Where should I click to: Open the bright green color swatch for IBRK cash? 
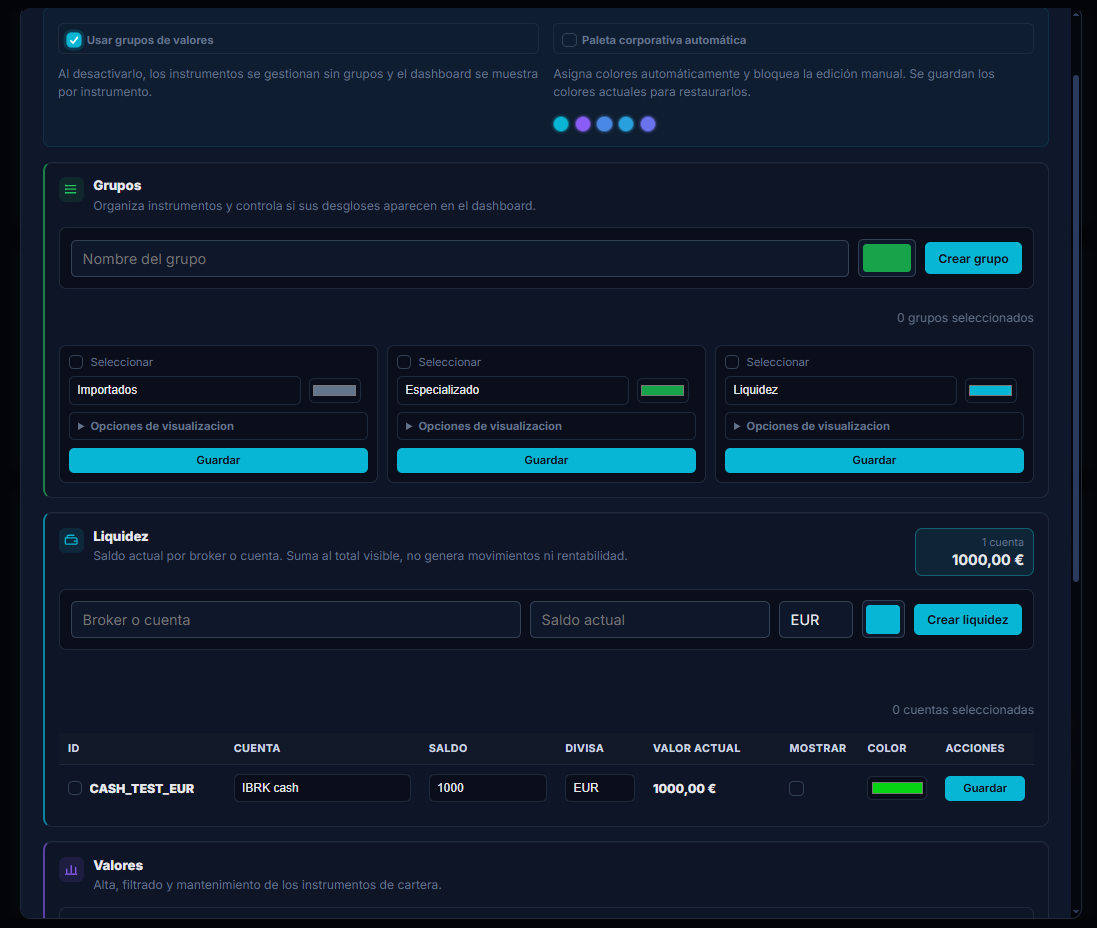pyautogui.click(x=897, y=788)
